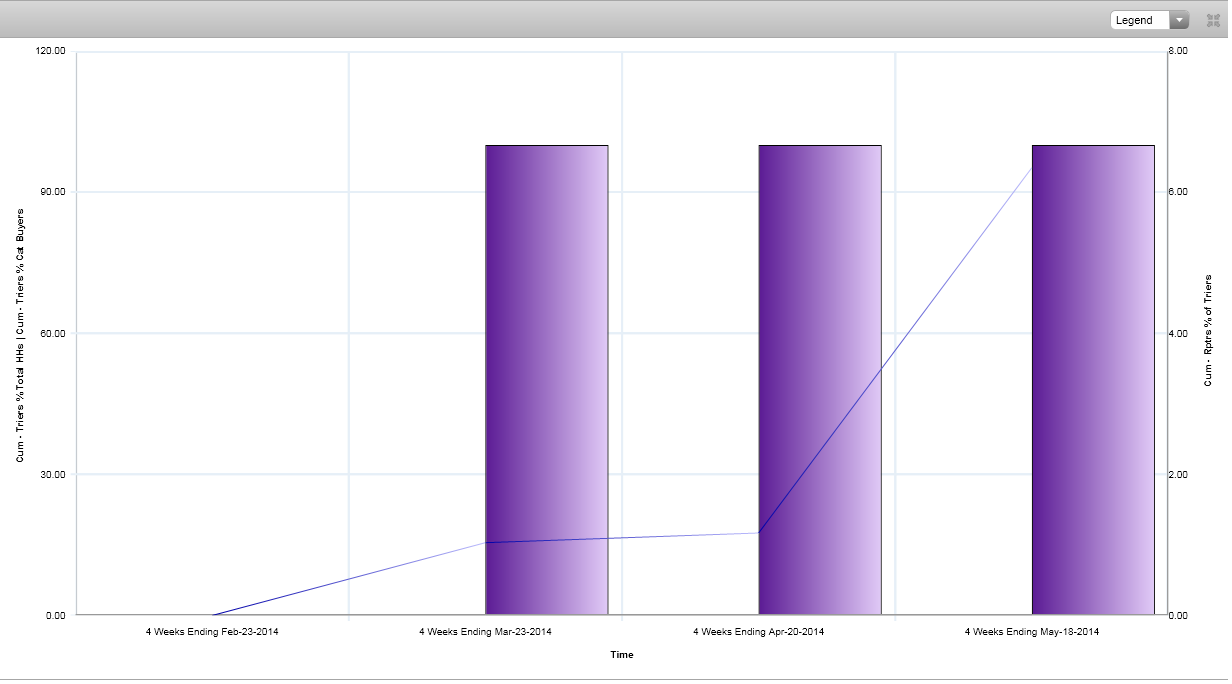Click the '4 Weeks Ending Mar-23-2014' axis label
The image size is (1232, 684).
(x=485, y=632)
